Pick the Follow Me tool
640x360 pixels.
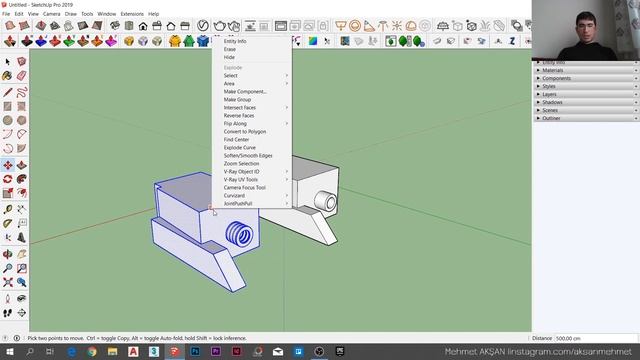(x=22, y=179)
